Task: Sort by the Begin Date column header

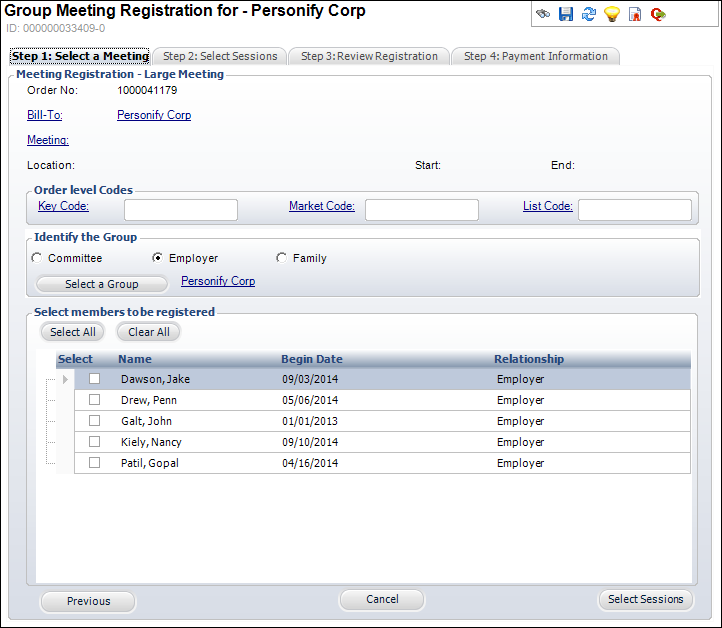Action: click(x=312, y=359)
